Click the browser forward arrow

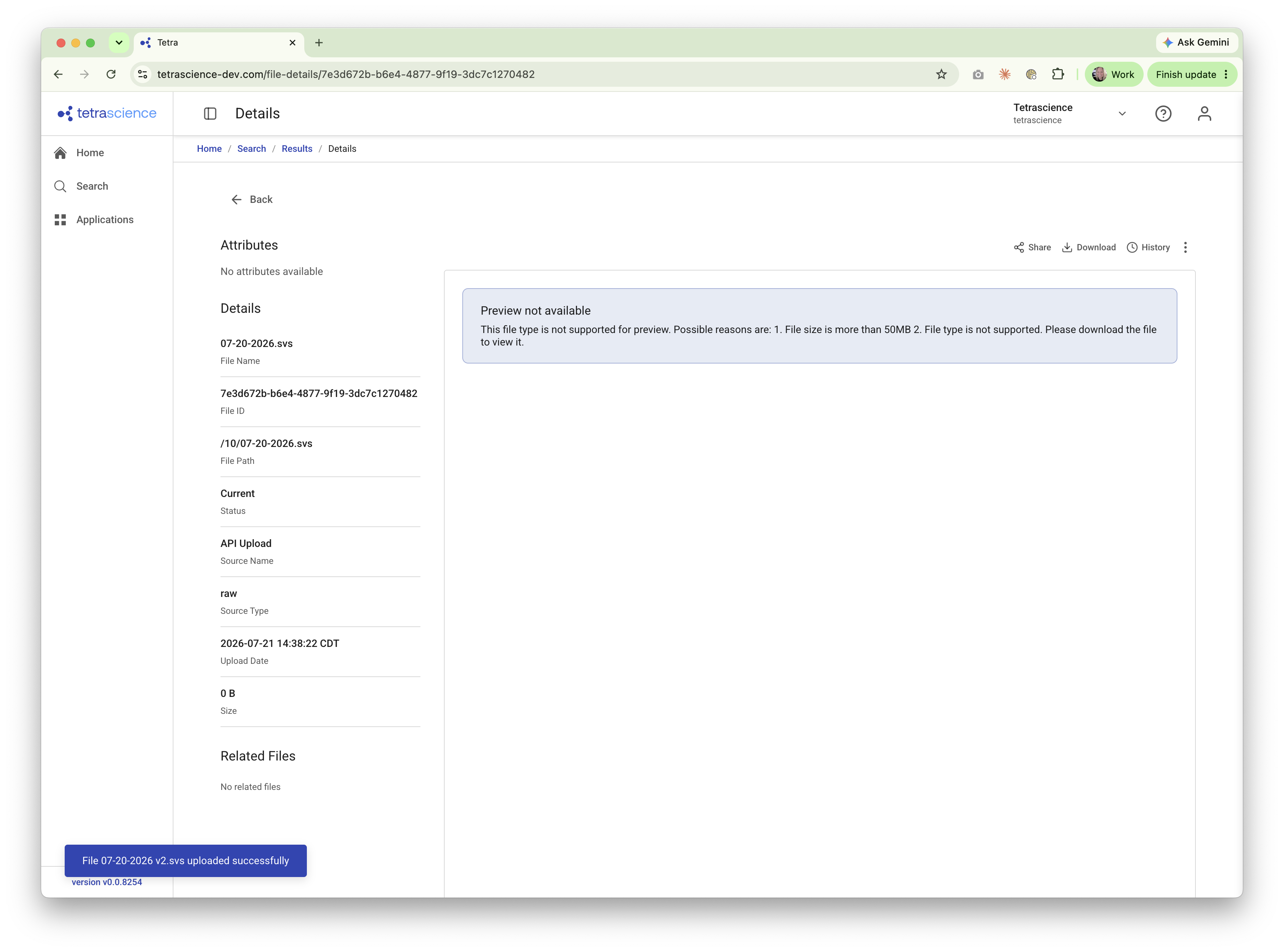[85, 74]
